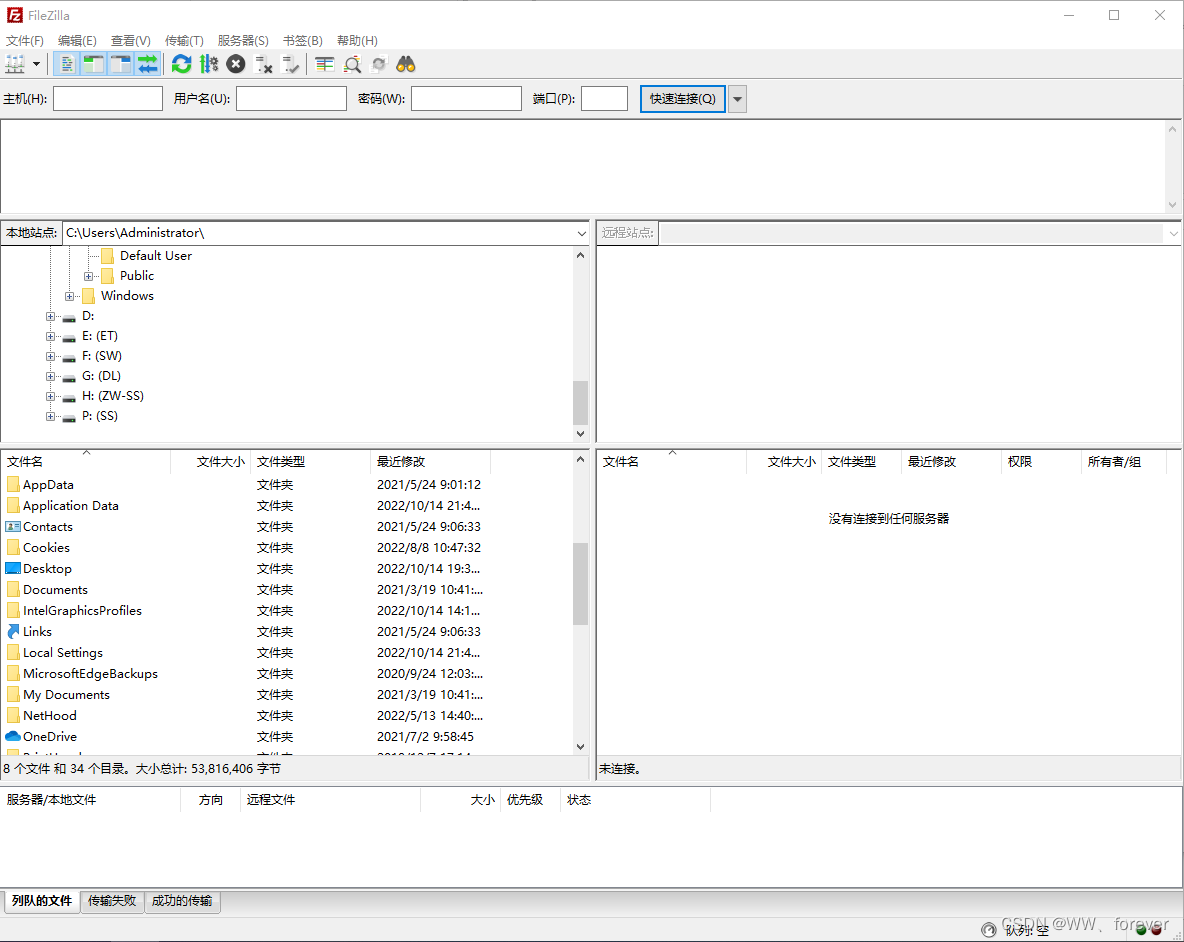Open the 书签(B) menu
The image size is (1184, 942).
coord(303,41)
